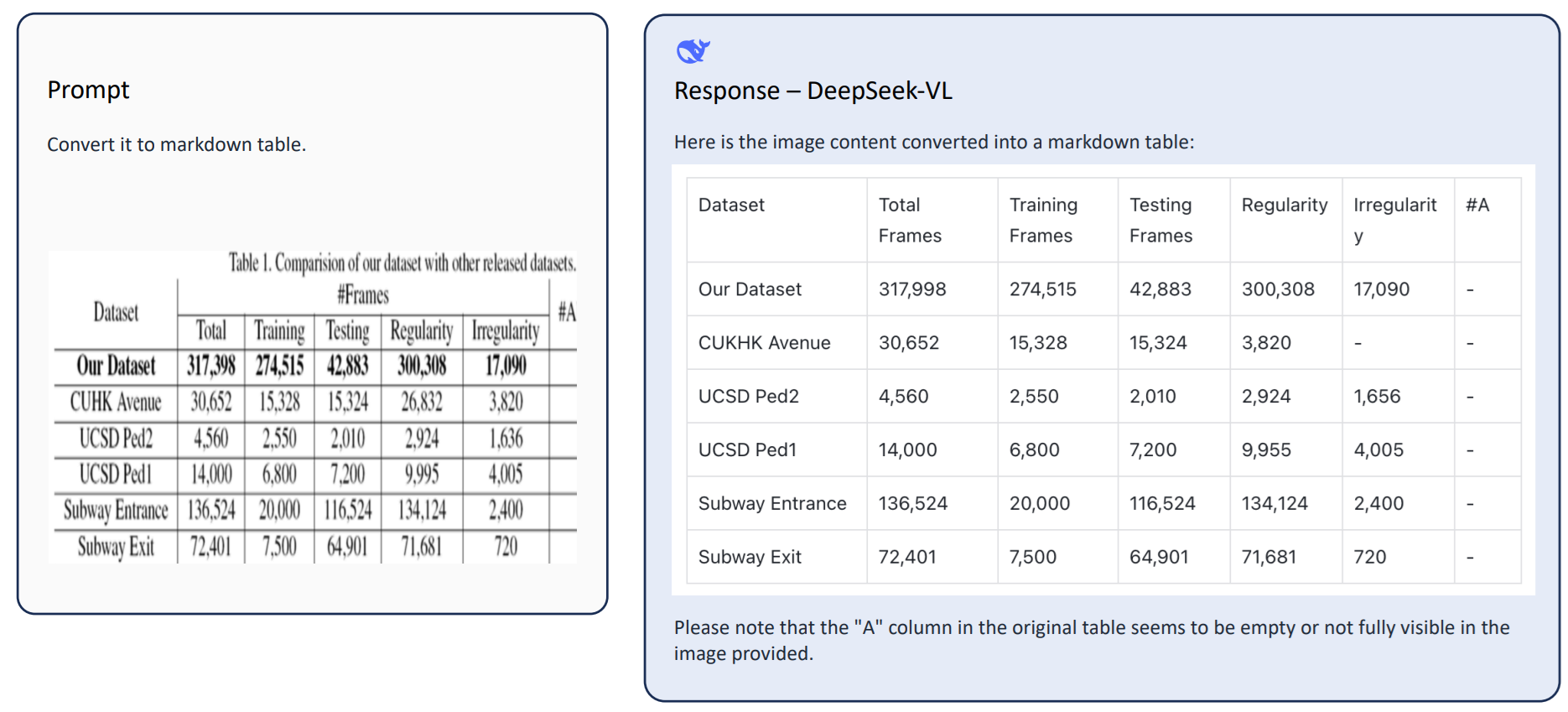Image resolution: width=1568 pixels, height=712 pixels.
Task: Click the "Response – DeepSeek-VL" heading
Action: (813, 91)
